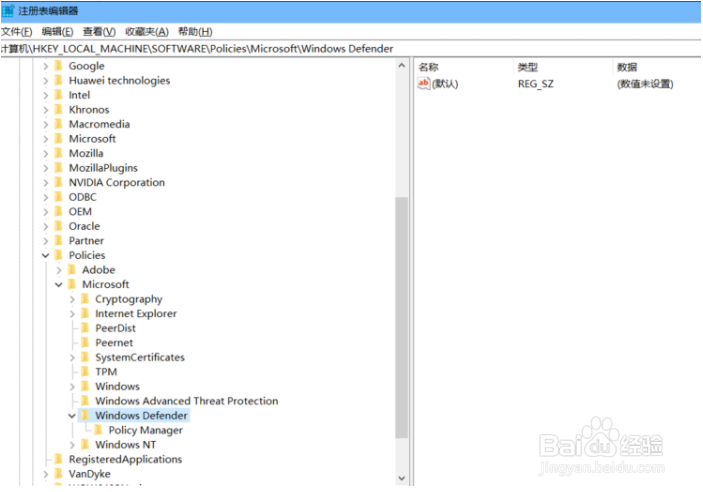Click the Macromedia folder icon
This screenshot has width=703, height=492.
[x=58, y=124]
